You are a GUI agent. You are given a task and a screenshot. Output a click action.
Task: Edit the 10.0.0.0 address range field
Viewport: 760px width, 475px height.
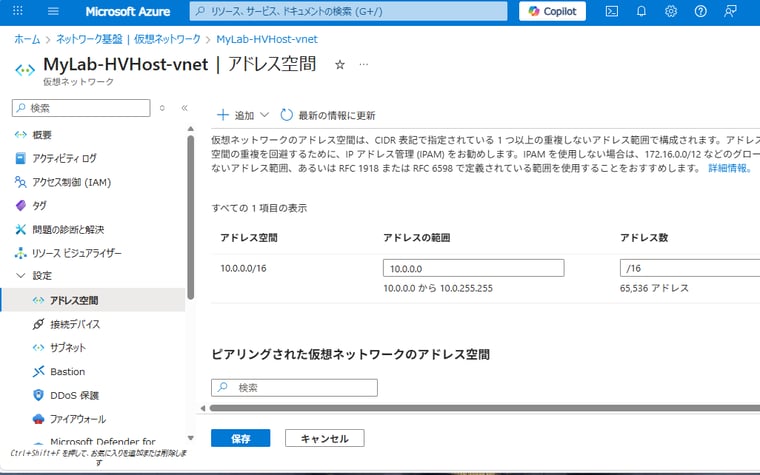pyautogui.click(x=474, y=268)
